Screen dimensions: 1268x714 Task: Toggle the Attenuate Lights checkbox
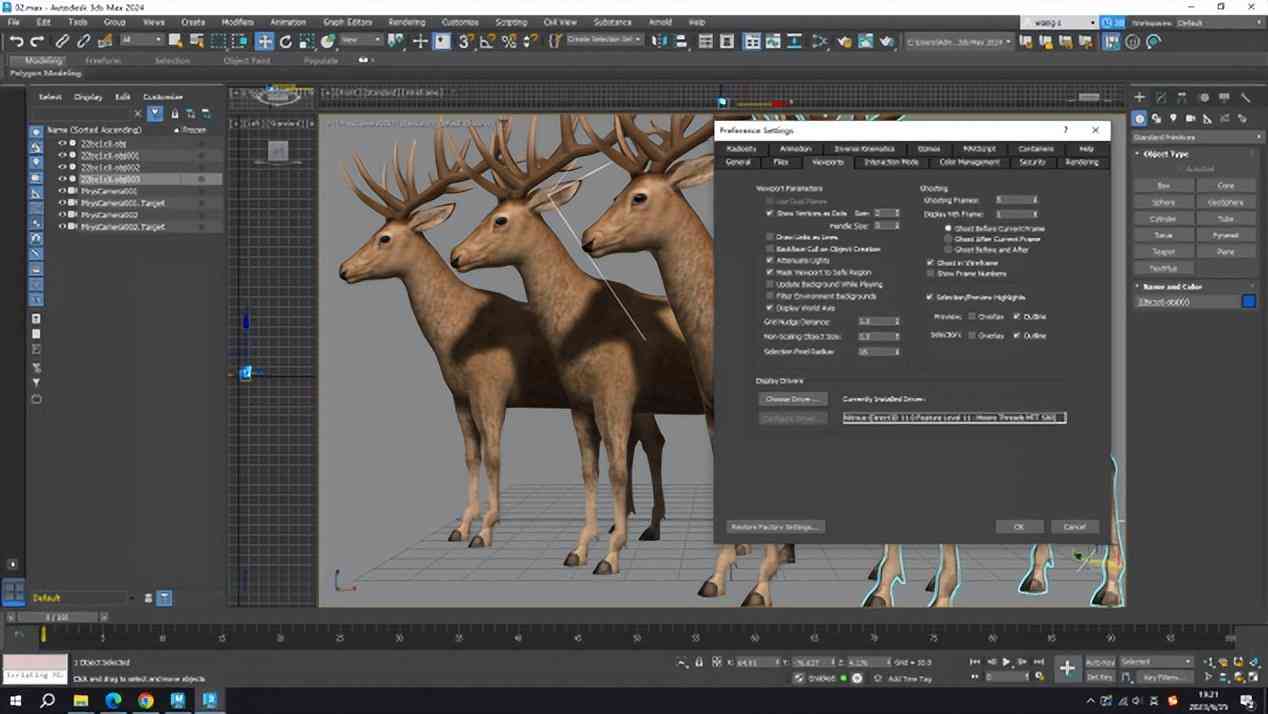point(769,260)
